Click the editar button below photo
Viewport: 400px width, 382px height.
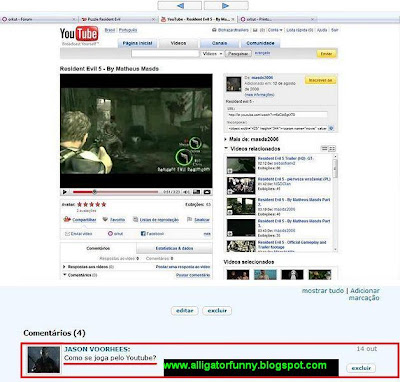[185, 311]
